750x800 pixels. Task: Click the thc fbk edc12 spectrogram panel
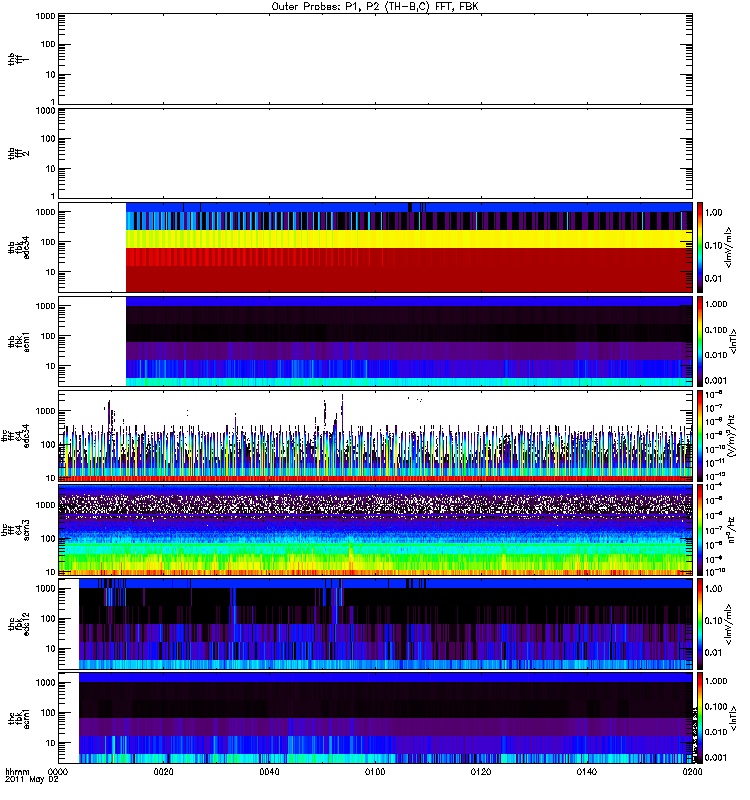pos(376,624)
